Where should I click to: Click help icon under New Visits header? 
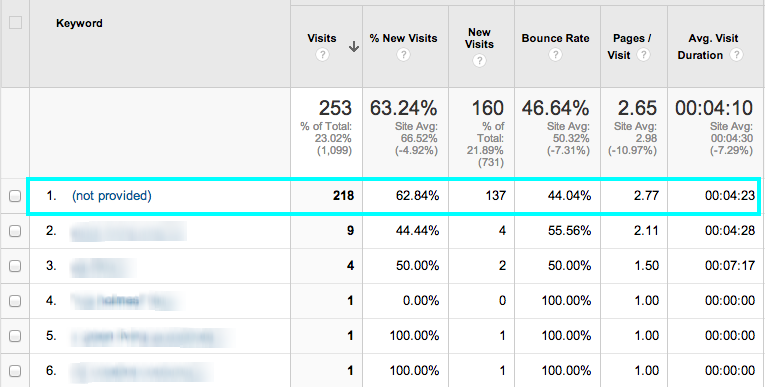[479, 61]
